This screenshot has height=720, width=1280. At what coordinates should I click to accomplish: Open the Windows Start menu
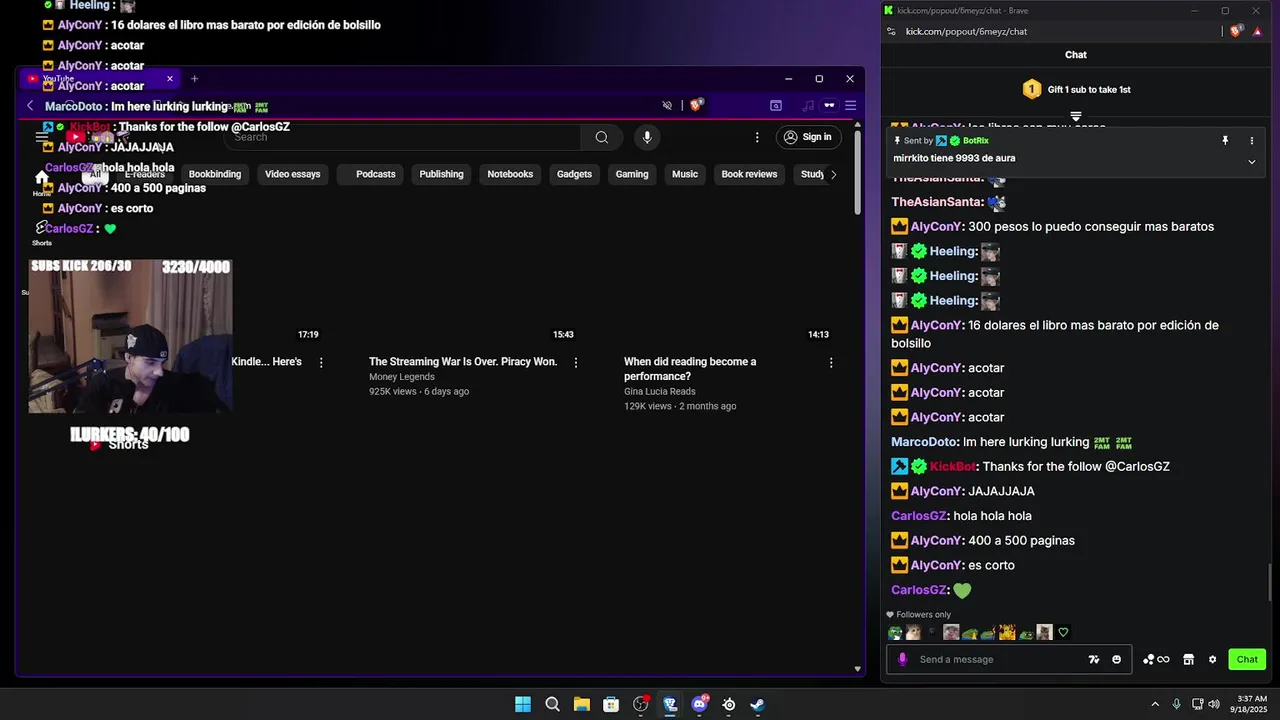point(523,704)
